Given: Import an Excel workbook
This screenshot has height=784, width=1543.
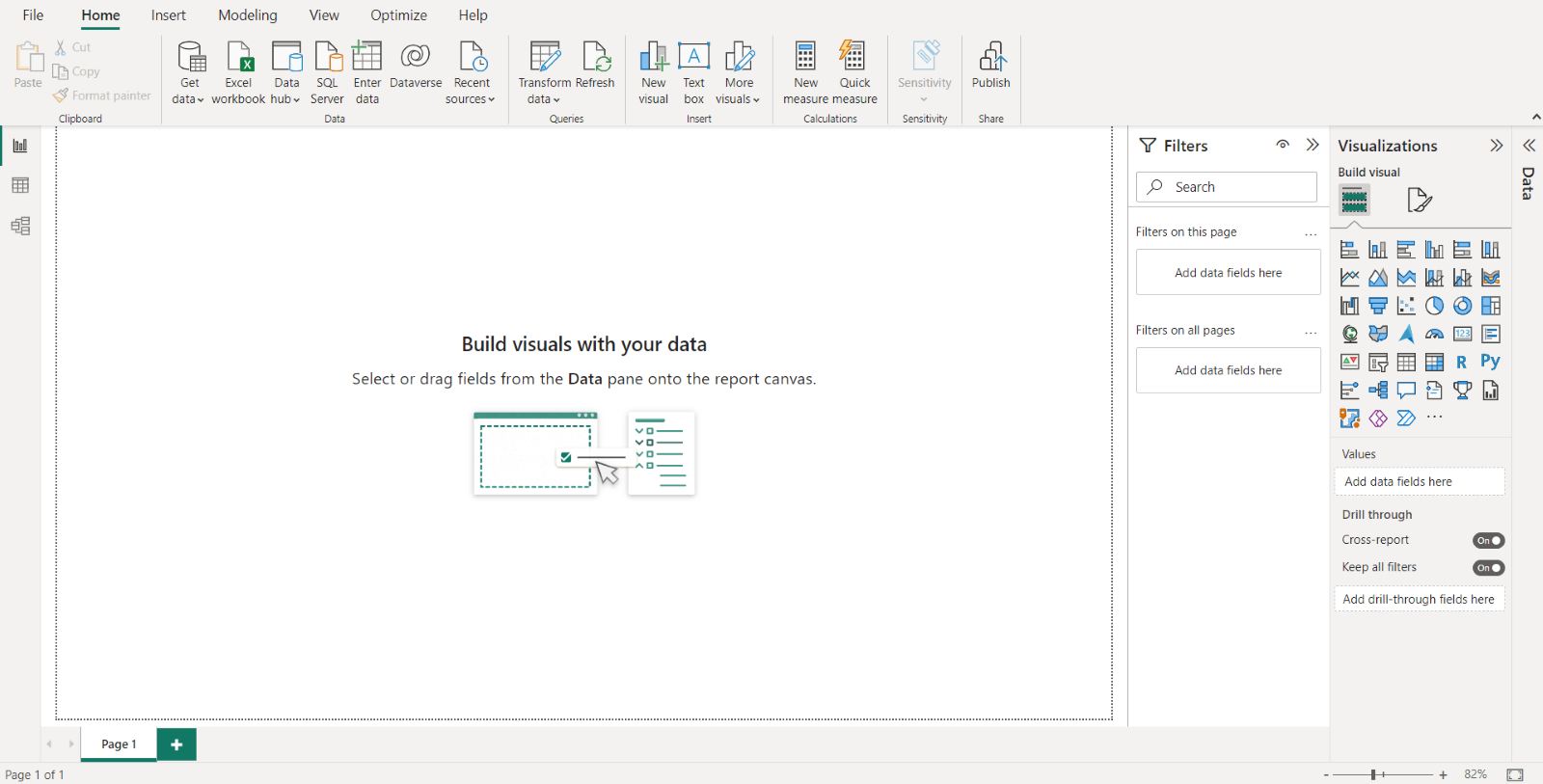Looking at the screenshot, I should (238, 73).
